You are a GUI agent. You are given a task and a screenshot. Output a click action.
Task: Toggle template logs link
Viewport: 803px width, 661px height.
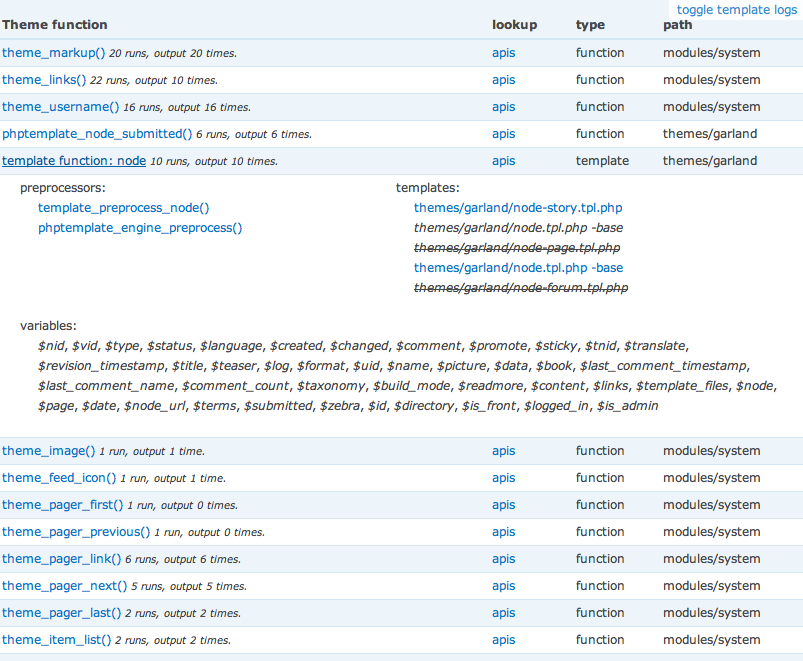pos(737,10)
